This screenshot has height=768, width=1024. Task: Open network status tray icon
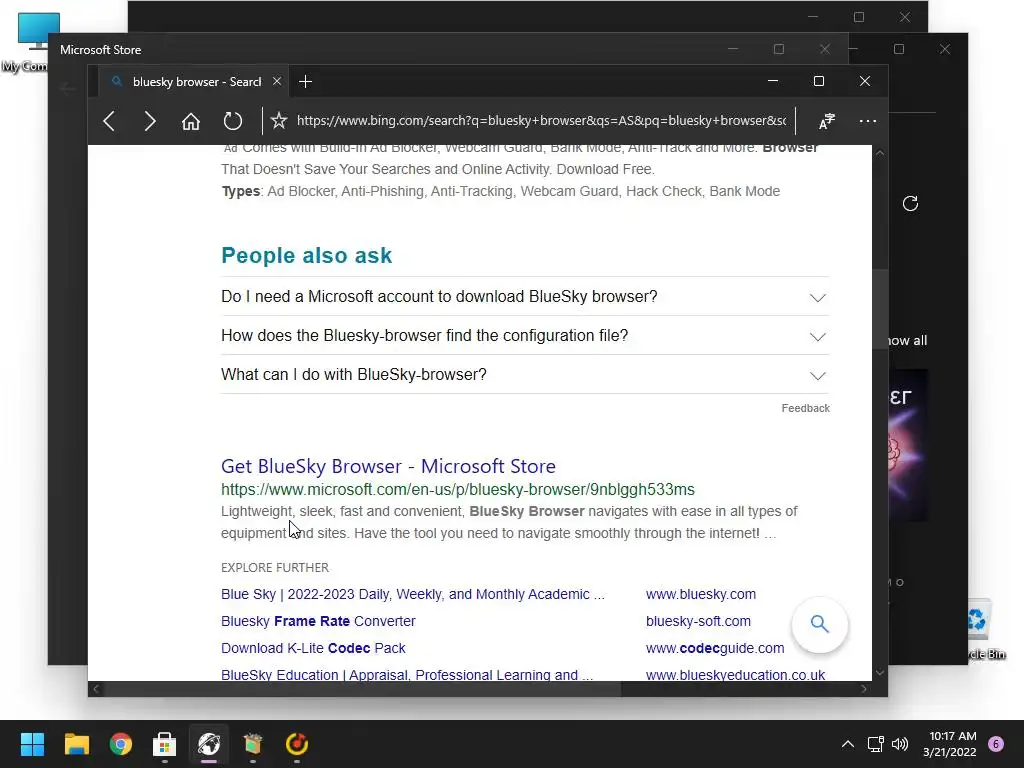[x=875, y=744]
